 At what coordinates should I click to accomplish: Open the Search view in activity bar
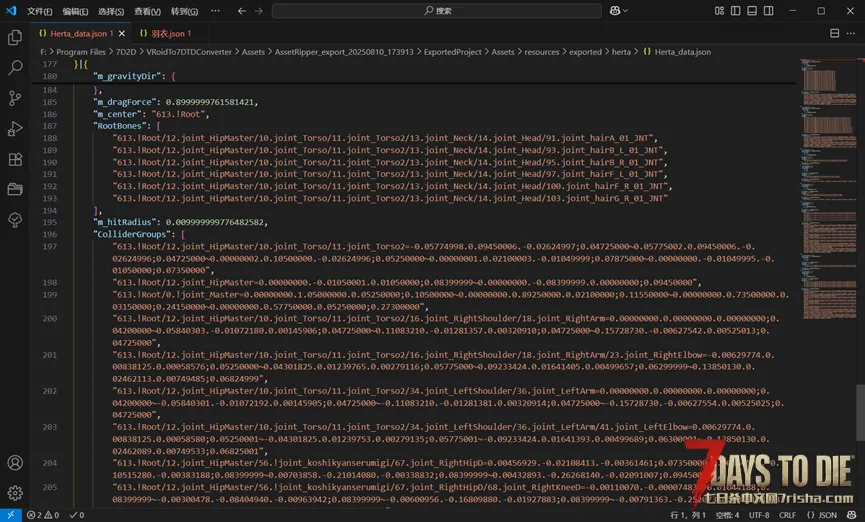[15, 68]
